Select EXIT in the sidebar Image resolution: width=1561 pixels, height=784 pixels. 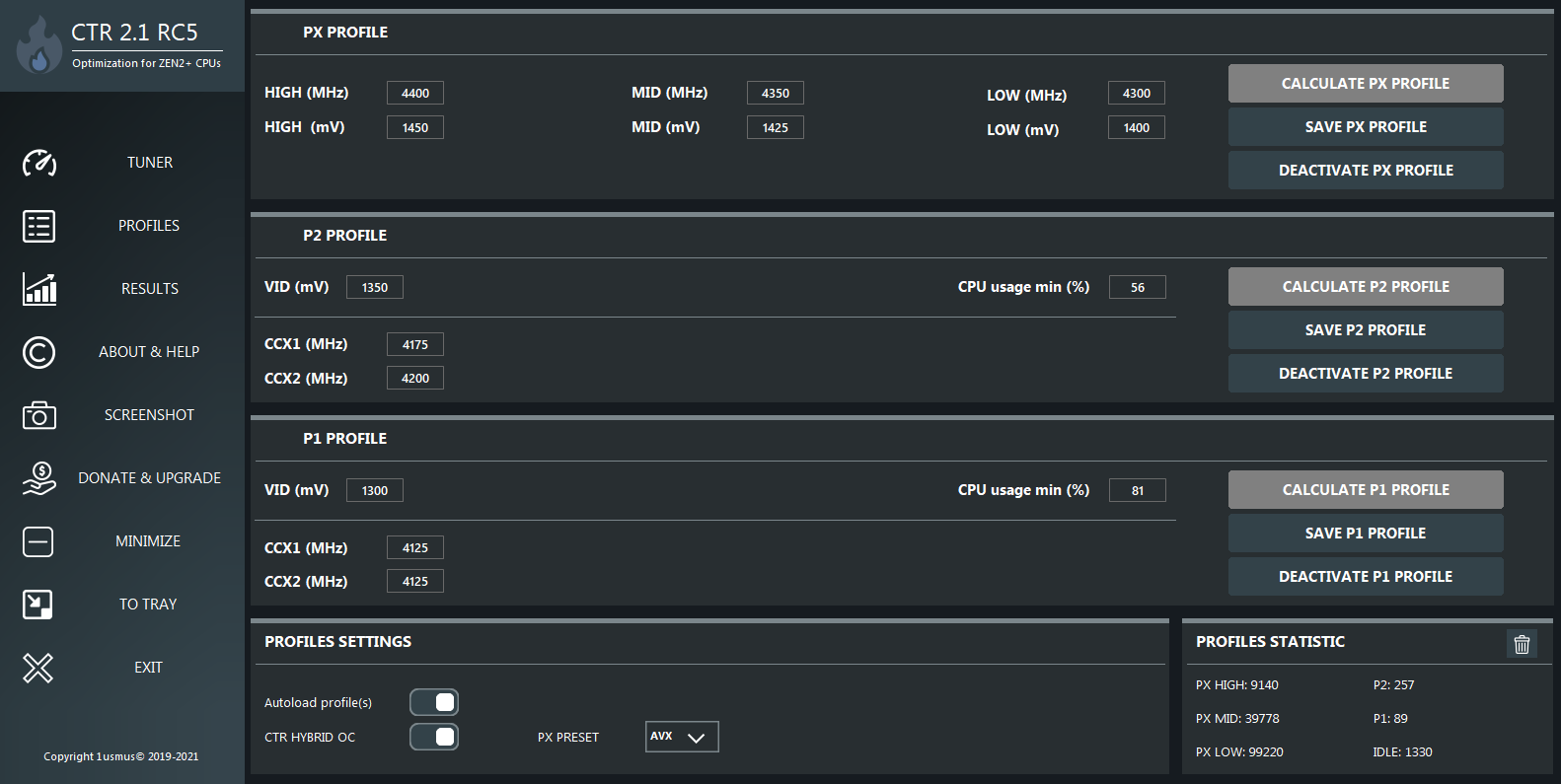(148, 668)
